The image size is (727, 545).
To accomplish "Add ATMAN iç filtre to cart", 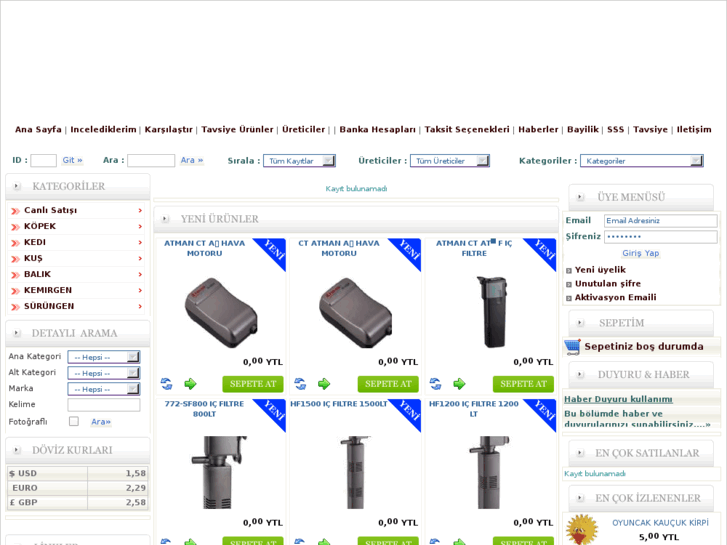I will click(523, 384).
